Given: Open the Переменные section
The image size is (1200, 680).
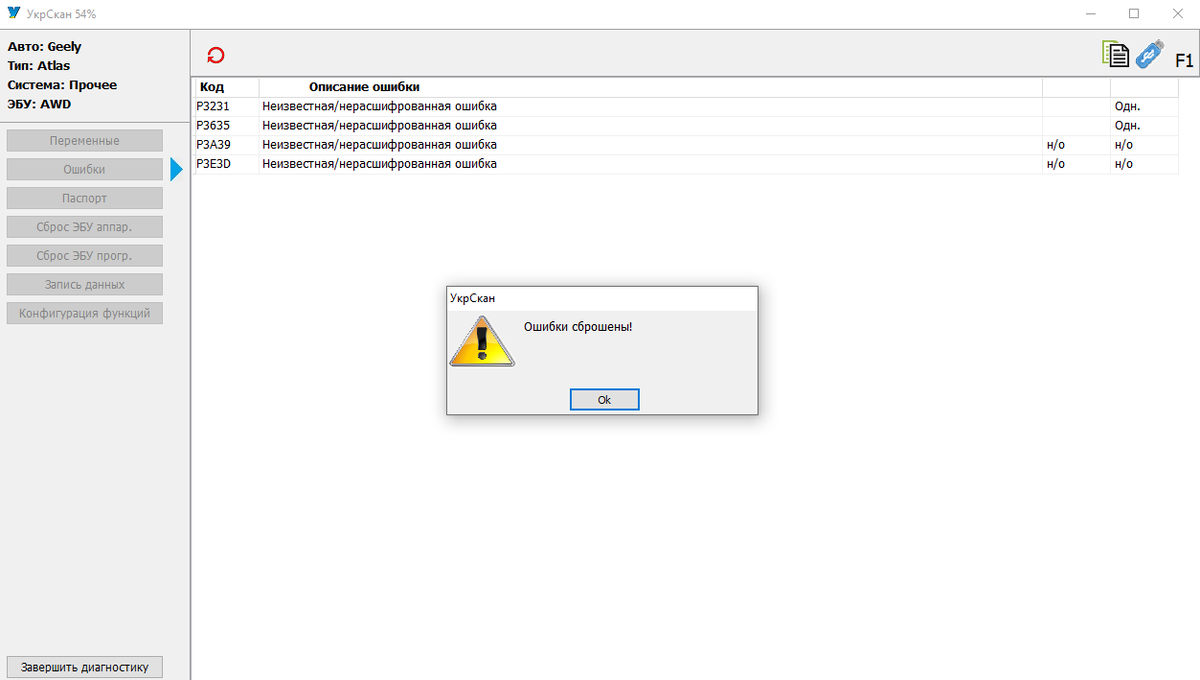Looking at the screenshot, I should tap(85, 141).
